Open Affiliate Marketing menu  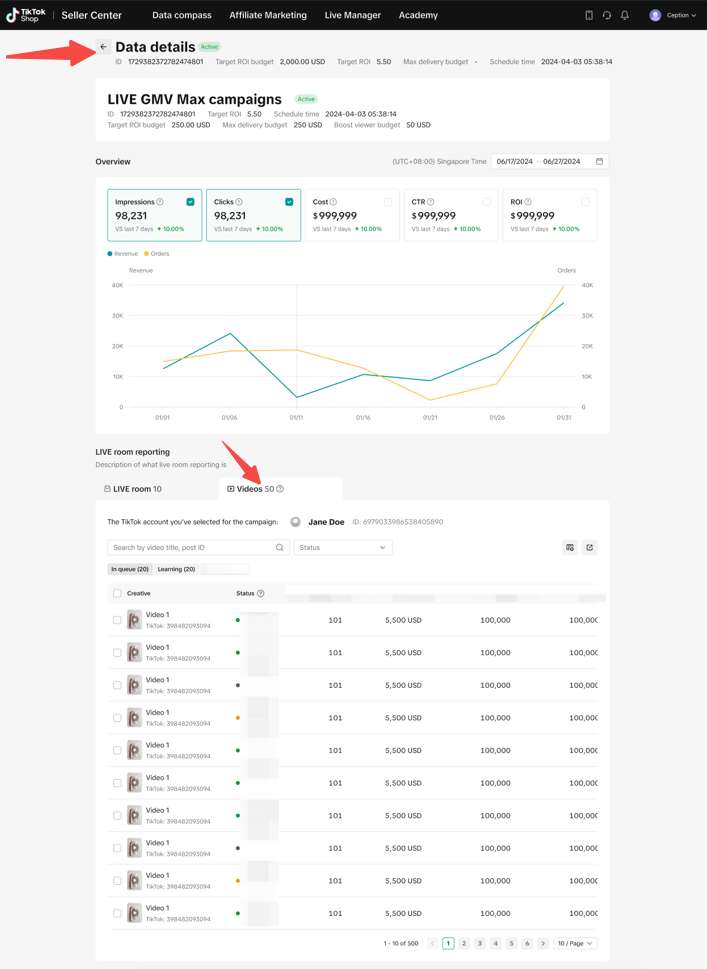point(268,15)
